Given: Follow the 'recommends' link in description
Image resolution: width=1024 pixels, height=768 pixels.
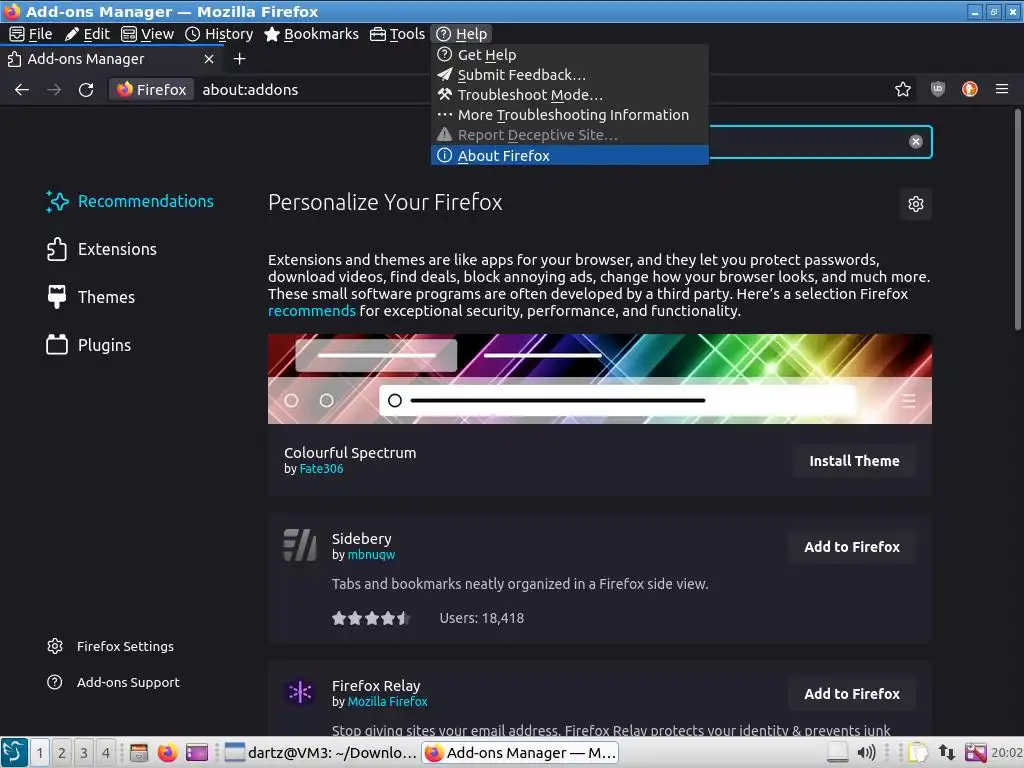Looking at the screenshot, I should pyautogui.click(x=312, y=311).
